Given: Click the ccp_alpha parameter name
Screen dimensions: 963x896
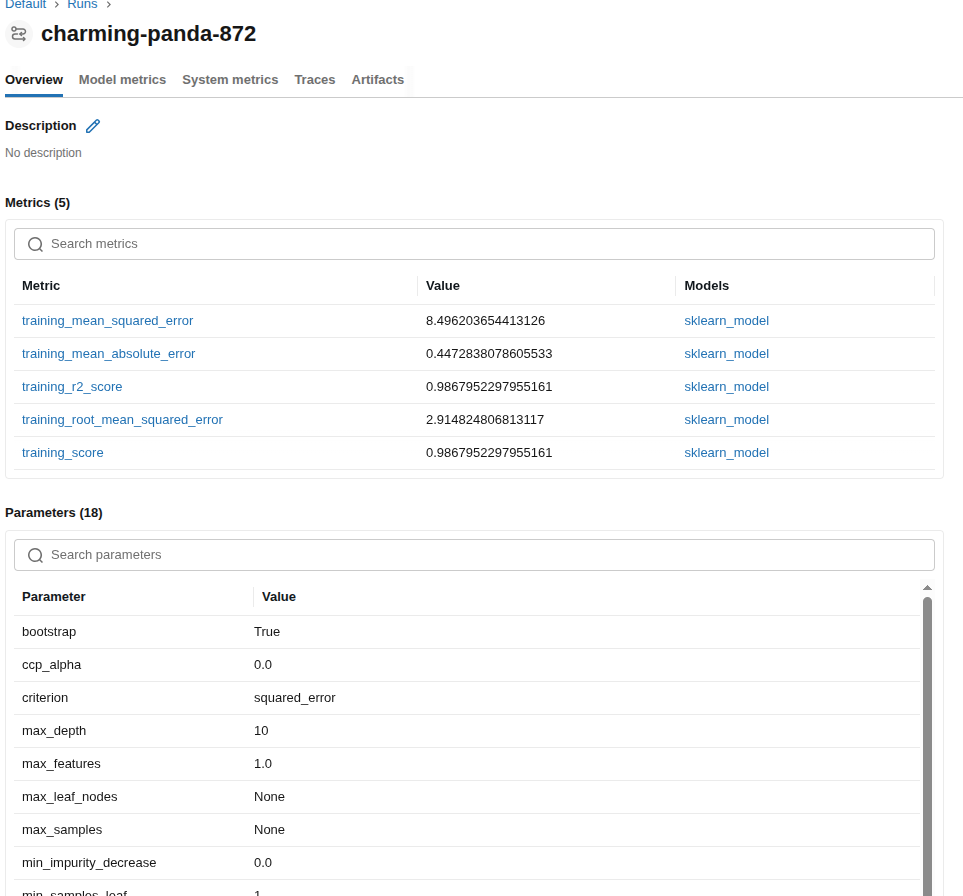Looking at the screenshot, I should click(52, 665).
